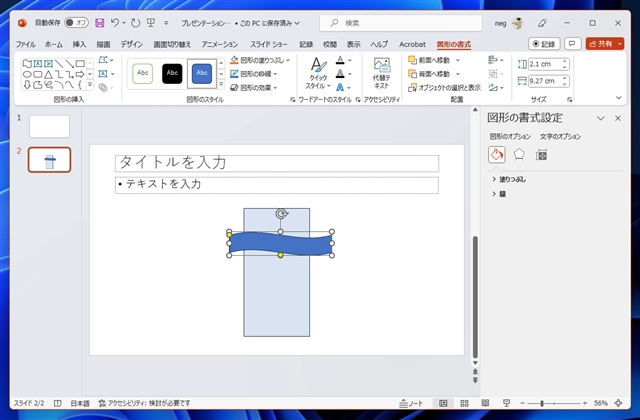640x420 pixels.
Task: Focus the 検索 search box
Action: 400,23
